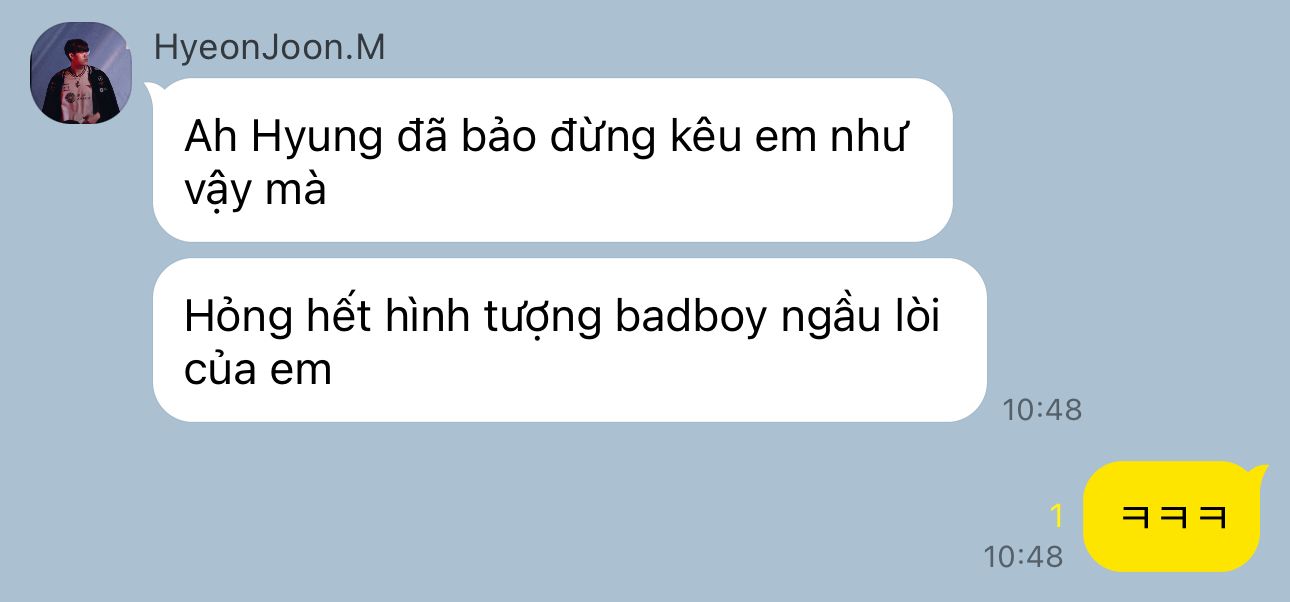Select the message starting with "Hỏng hết hình tượng"

tap(569, 340)
